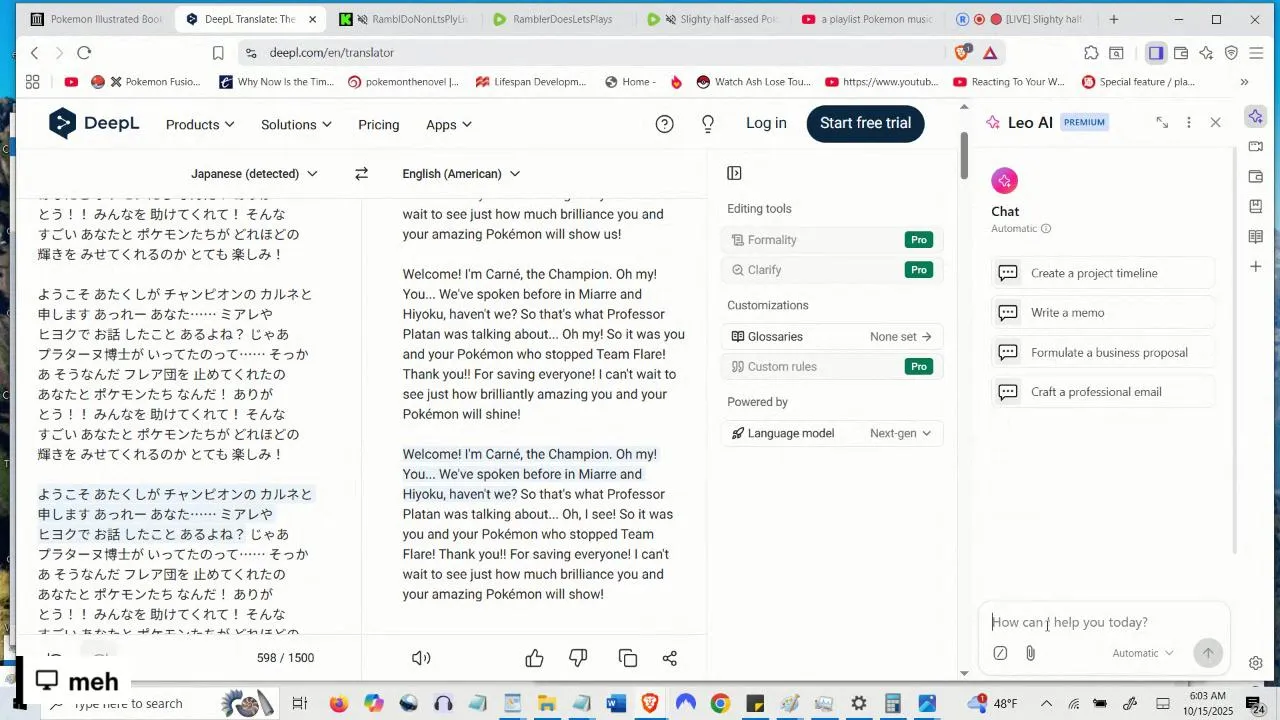Select Craft a professional email suggestion

(x=1102, y=392)
